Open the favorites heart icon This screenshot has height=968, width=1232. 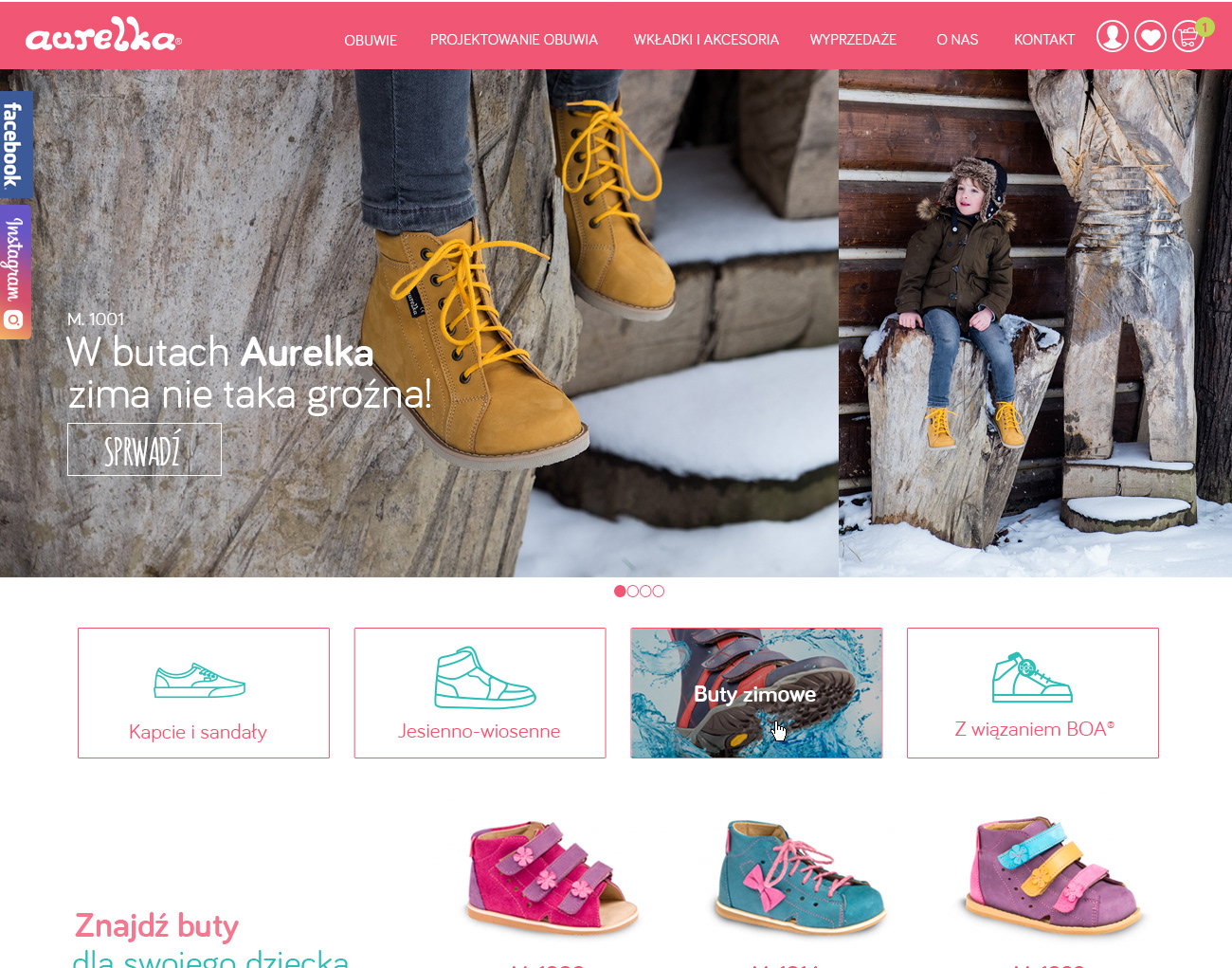[1150, 37]
